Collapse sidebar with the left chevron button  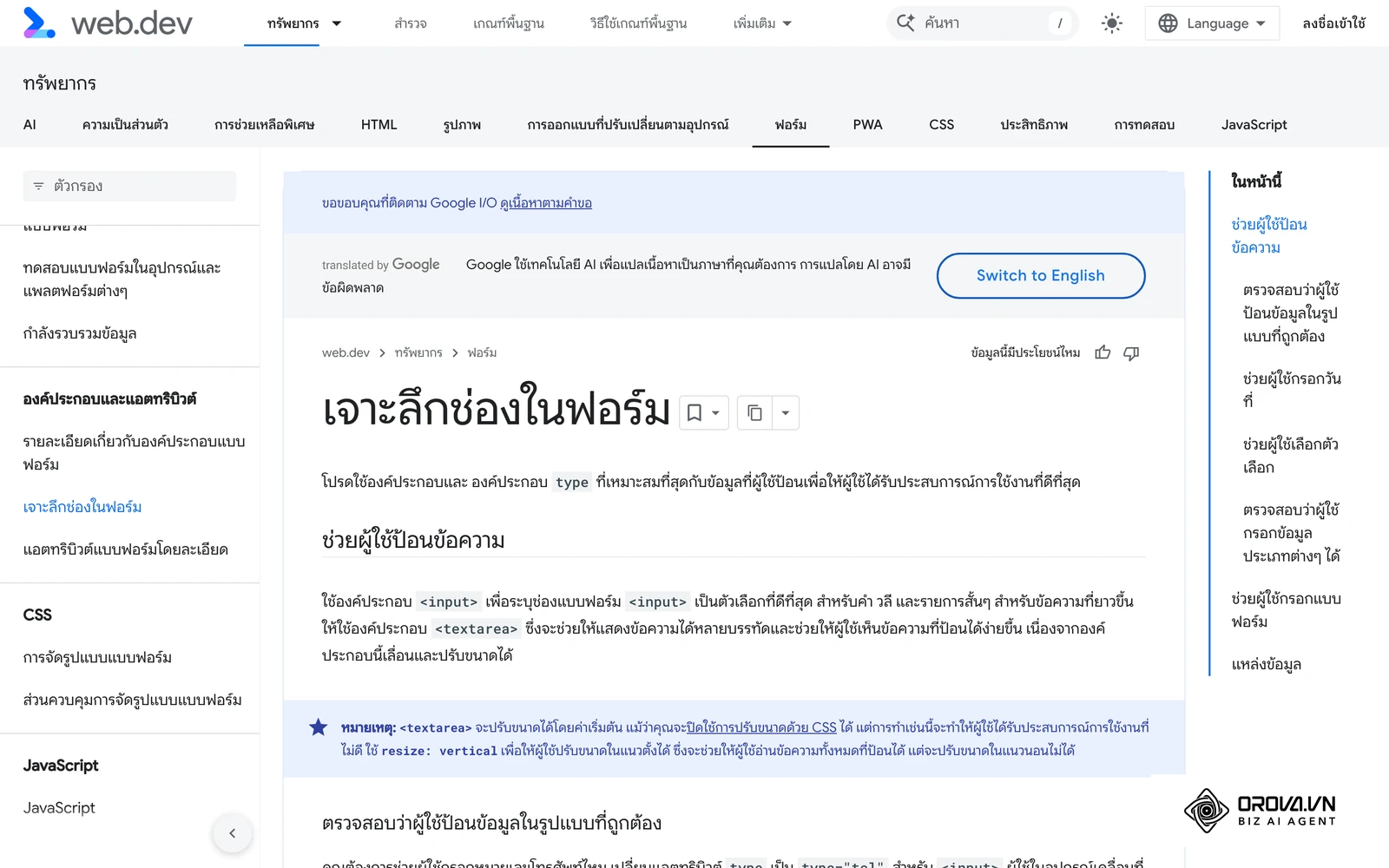[232, 833]
